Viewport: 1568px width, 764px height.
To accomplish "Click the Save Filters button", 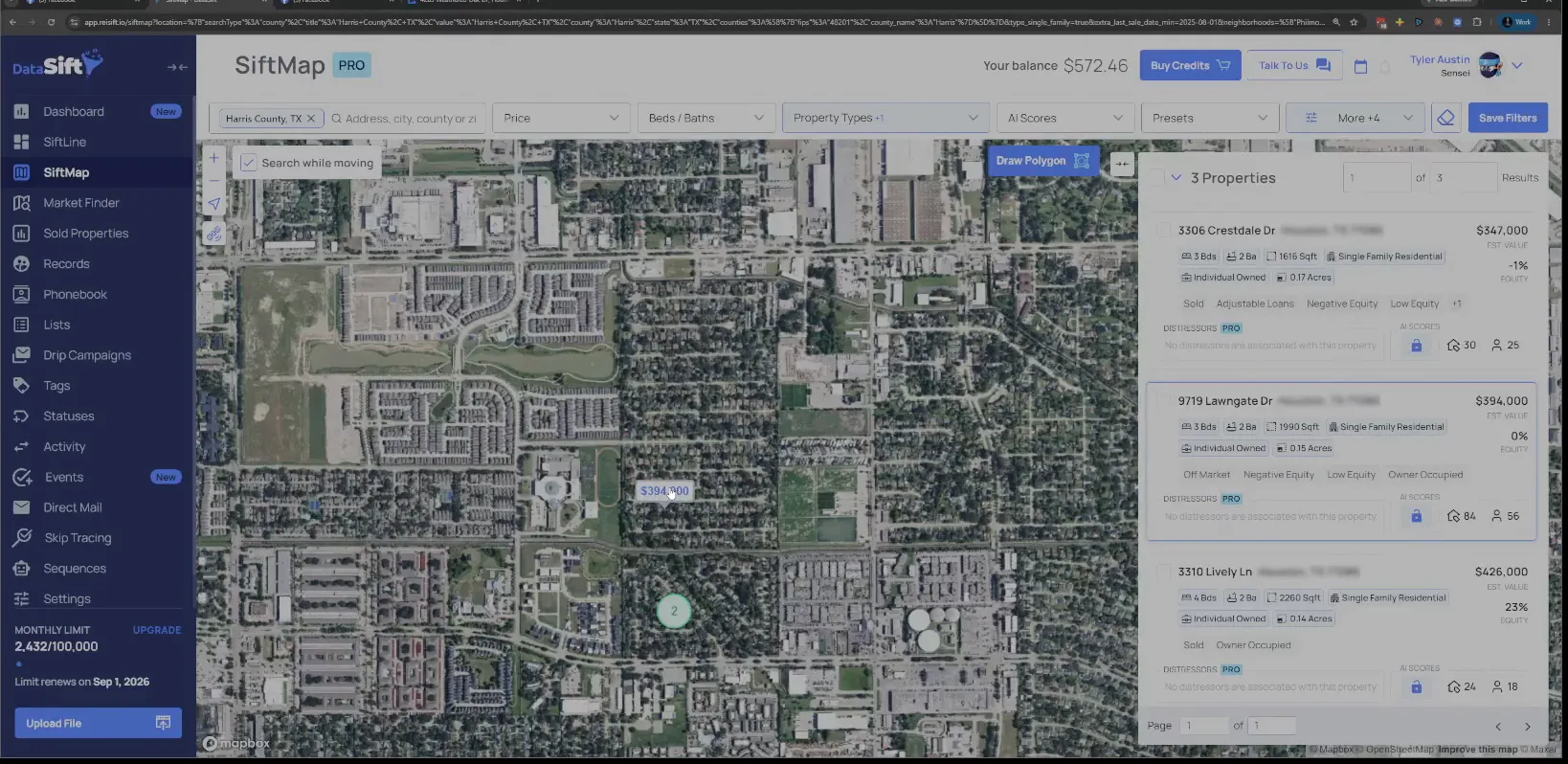I will click(1508, 118).
